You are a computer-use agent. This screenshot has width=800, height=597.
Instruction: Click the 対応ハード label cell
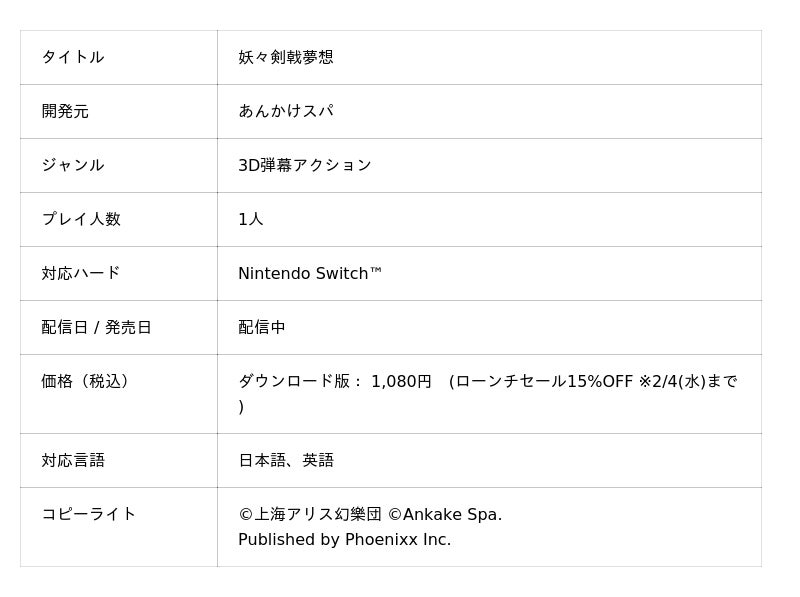(x=81, y=273)
